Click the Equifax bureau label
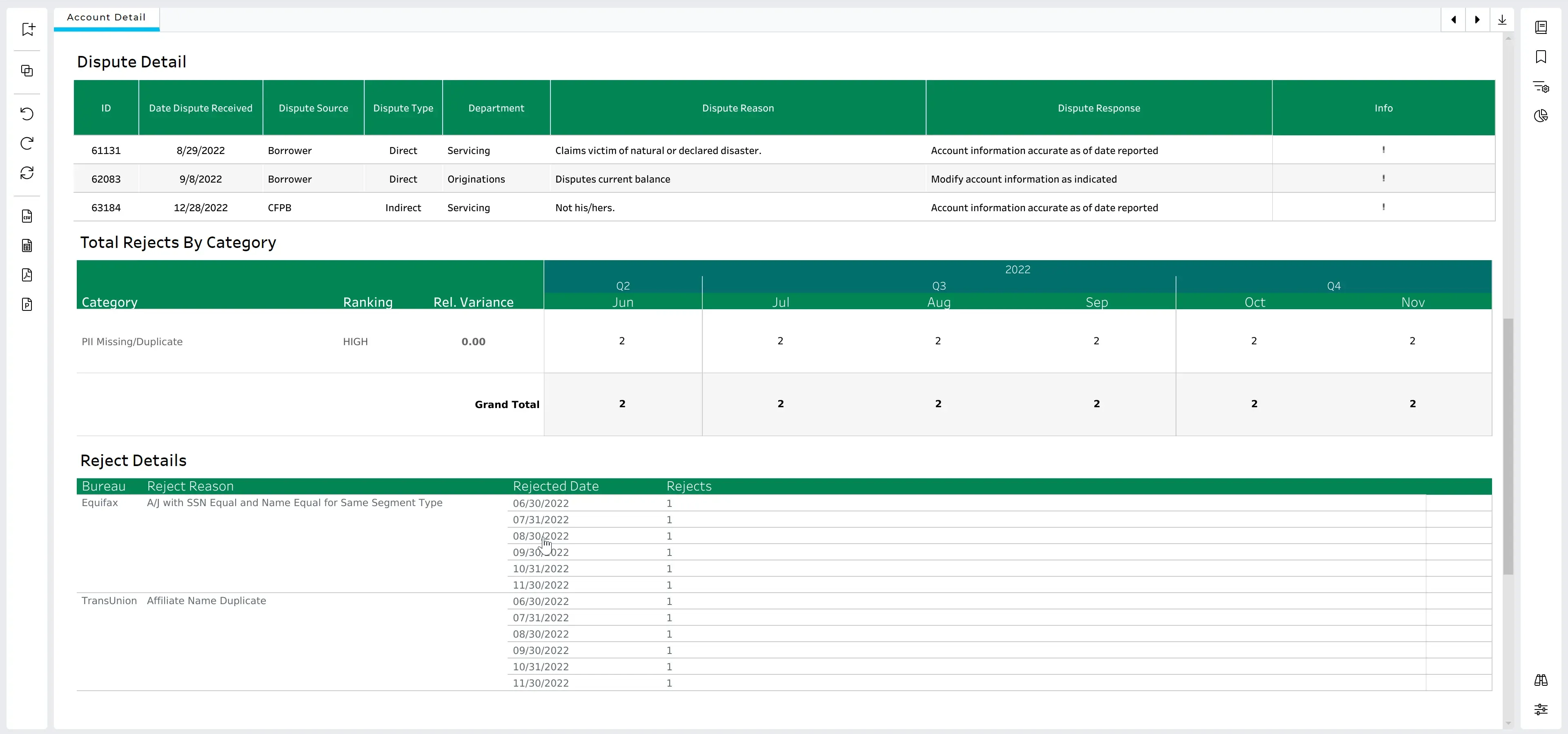The width and height of the screenshot is (1568, 734). click(100, 502)
